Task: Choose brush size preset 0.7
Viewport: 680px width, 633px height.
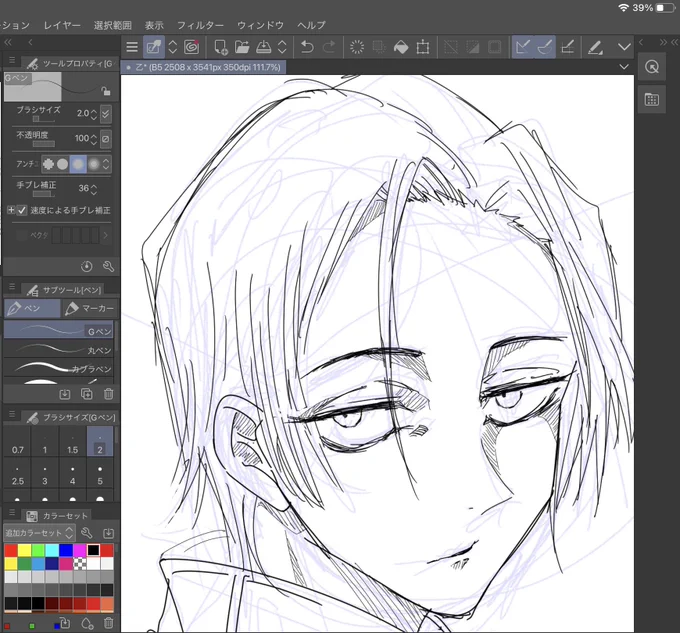Action: point(17,442)
